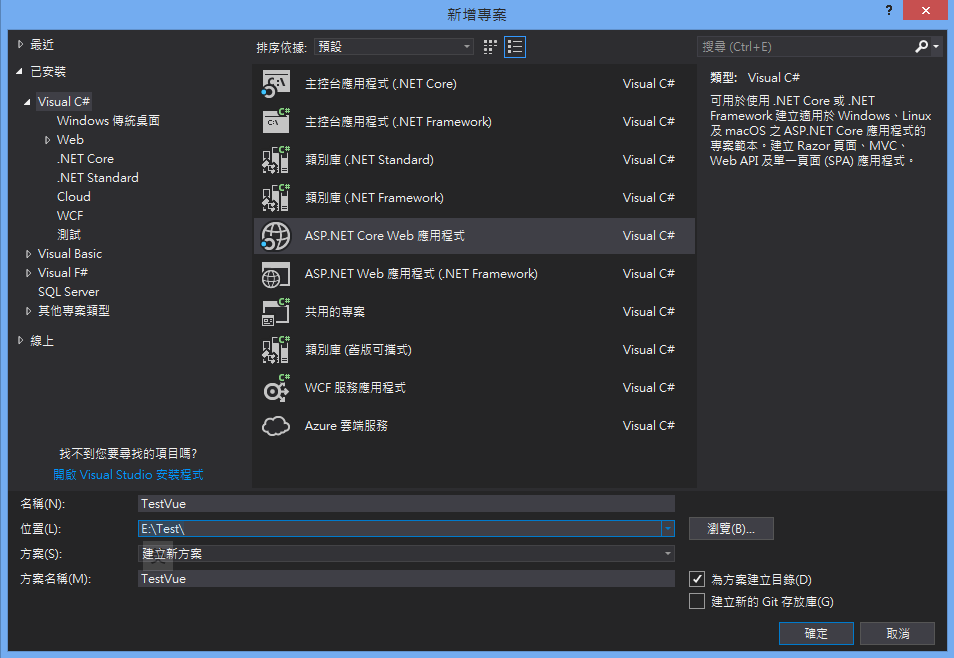Select the .NET Core category

[85, 159]
